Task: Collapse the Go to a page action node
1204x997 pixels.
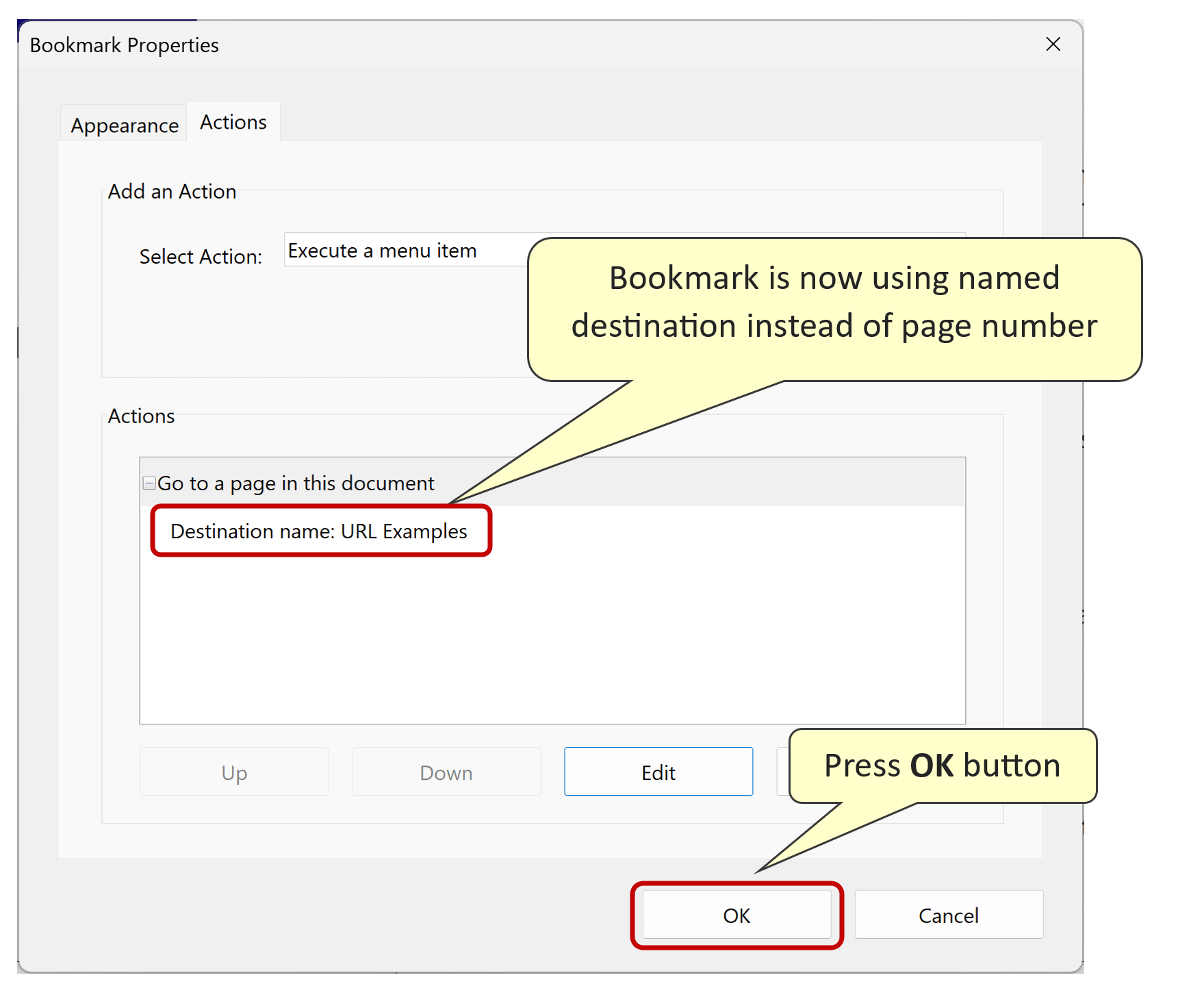Action: (149, 483)
